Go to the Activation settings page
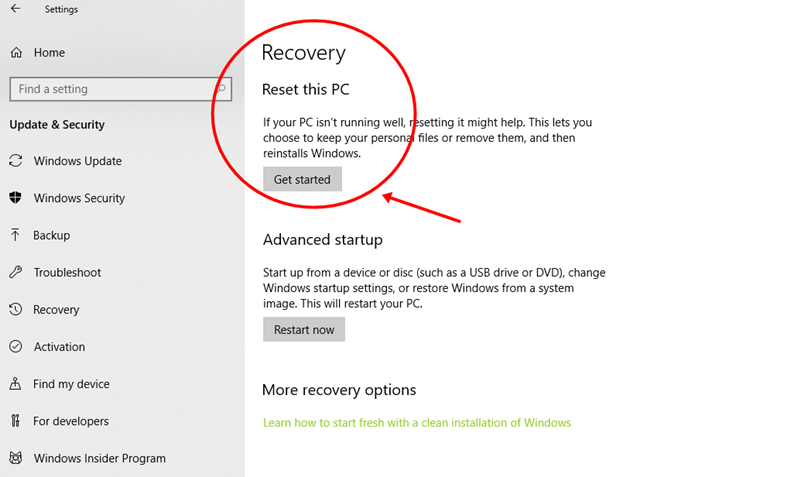The image size is (800, 477). tap(60, 347)
